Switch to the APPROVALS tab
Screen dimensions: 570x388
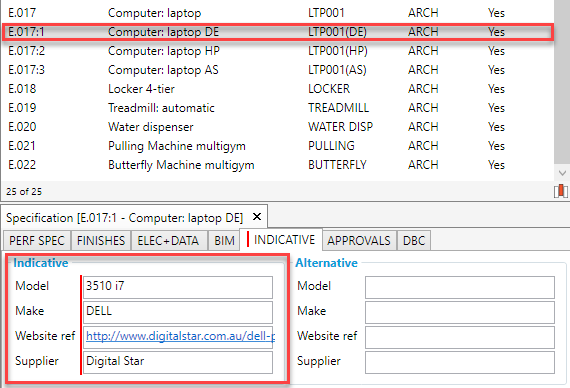[359, 240]
